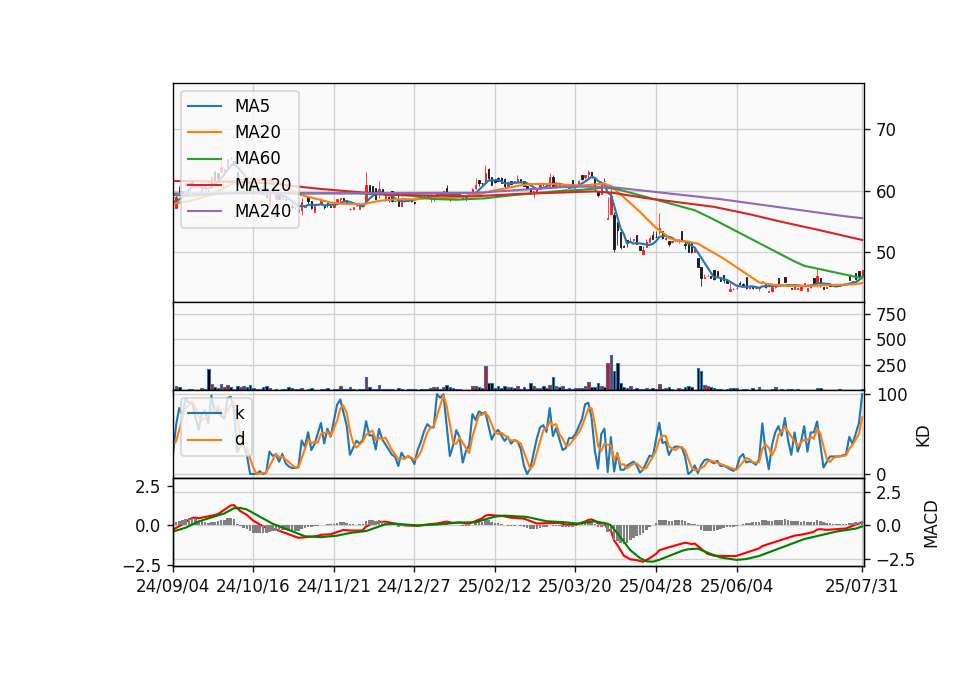Click the −2.5 tick on right MACD axis

tap(895, 560)
